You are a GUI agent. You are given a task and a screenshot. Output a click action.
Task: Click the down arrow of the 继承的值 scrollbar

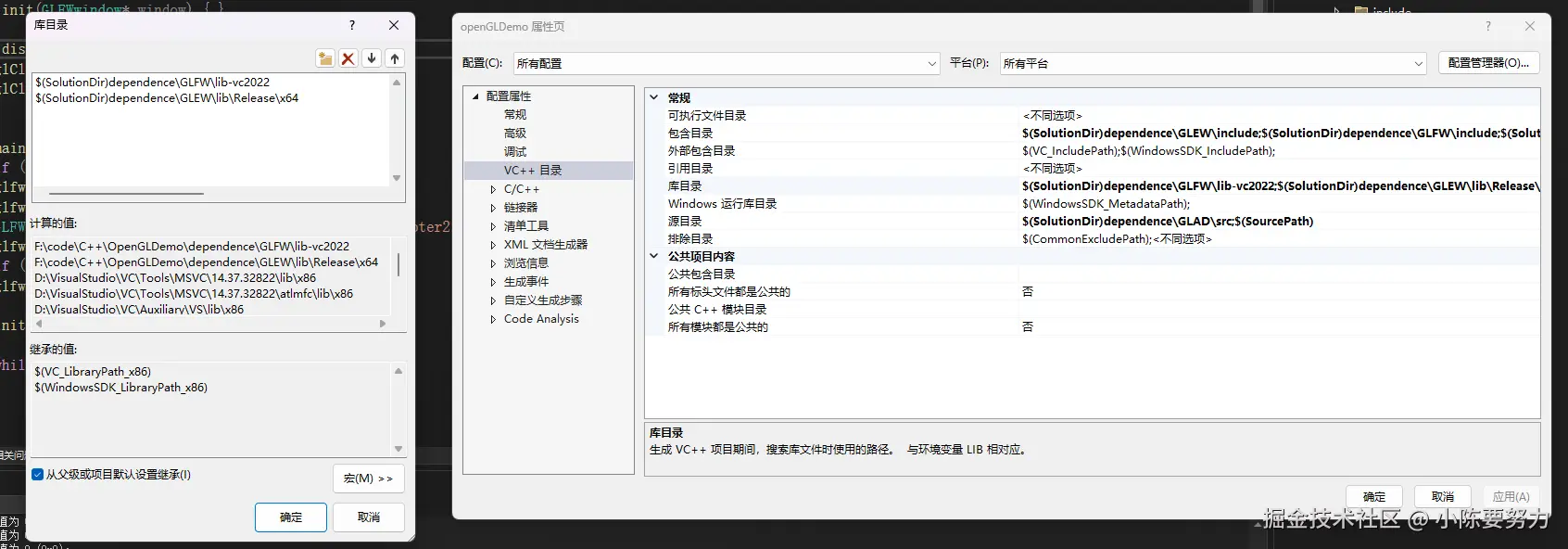point(398,449)
